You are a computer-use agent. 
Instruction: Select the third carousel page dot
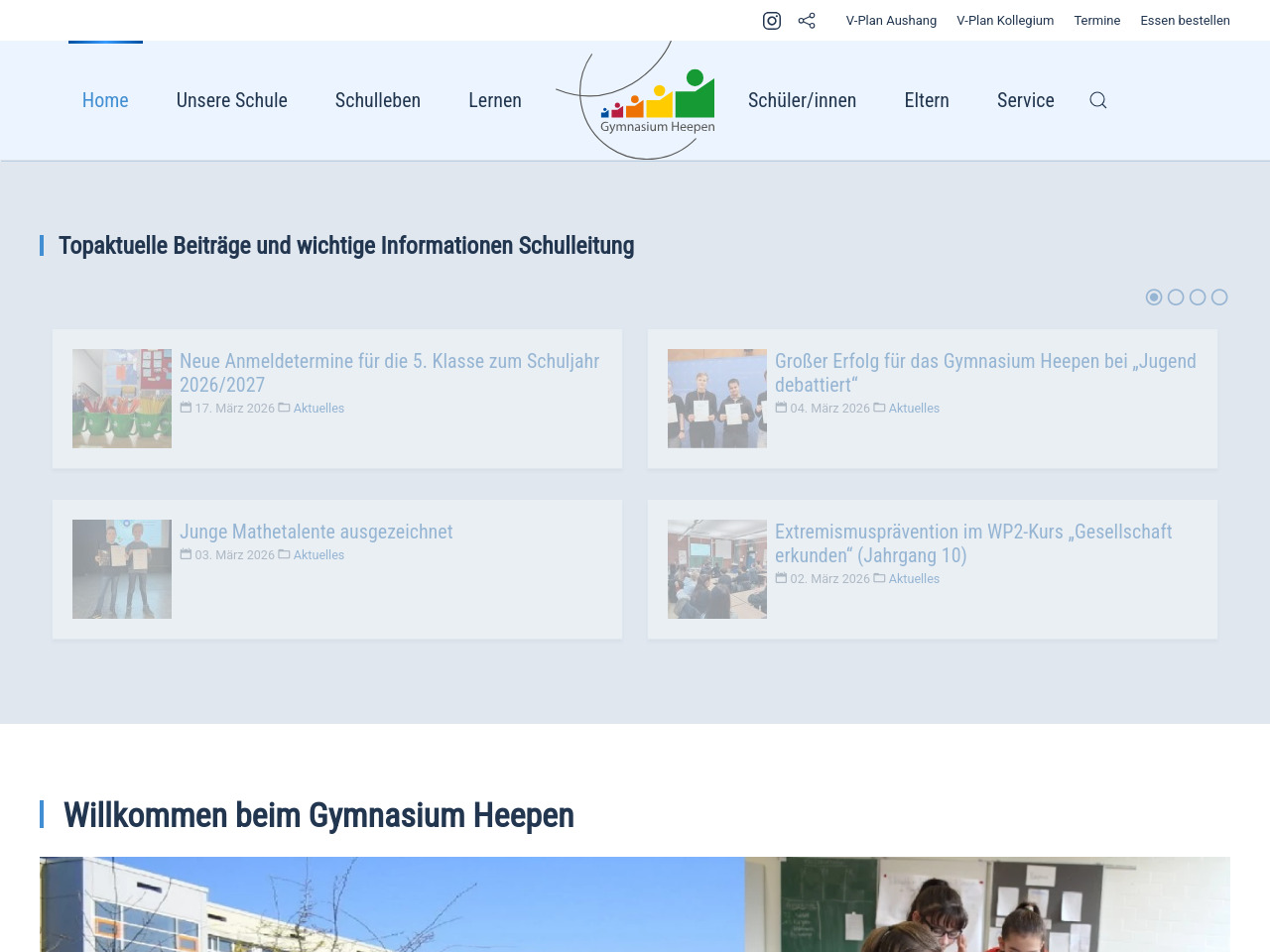pyautogui.click(x=1198, y=297)
